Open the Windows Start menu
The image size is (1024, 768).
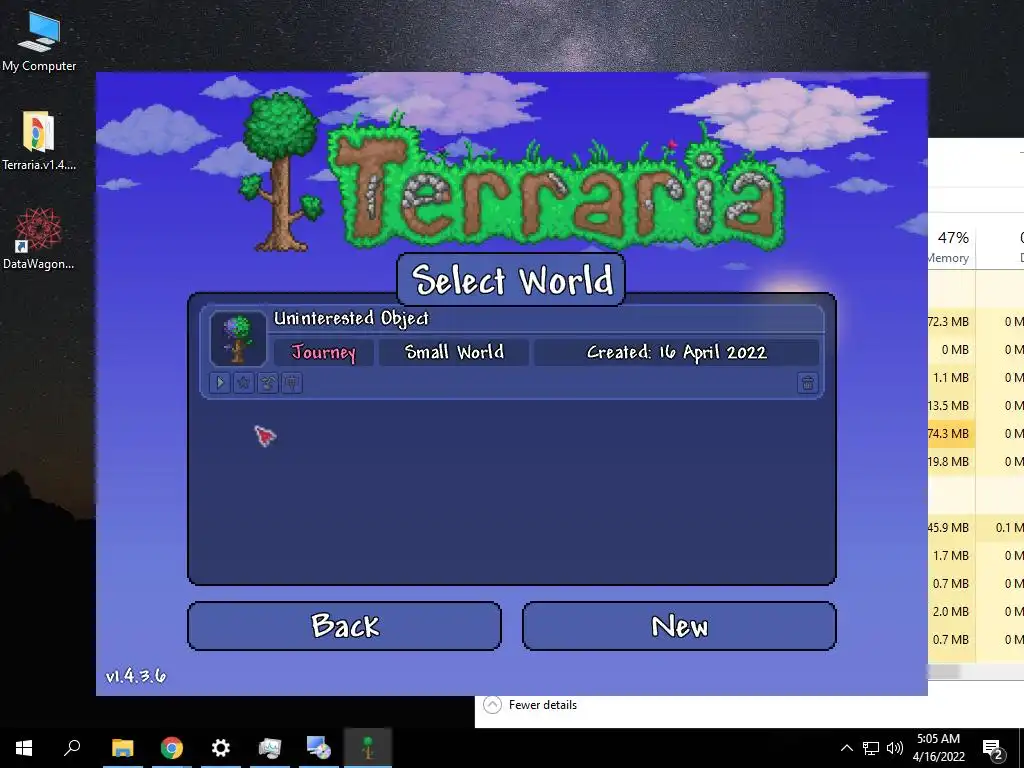coord(24,748)
